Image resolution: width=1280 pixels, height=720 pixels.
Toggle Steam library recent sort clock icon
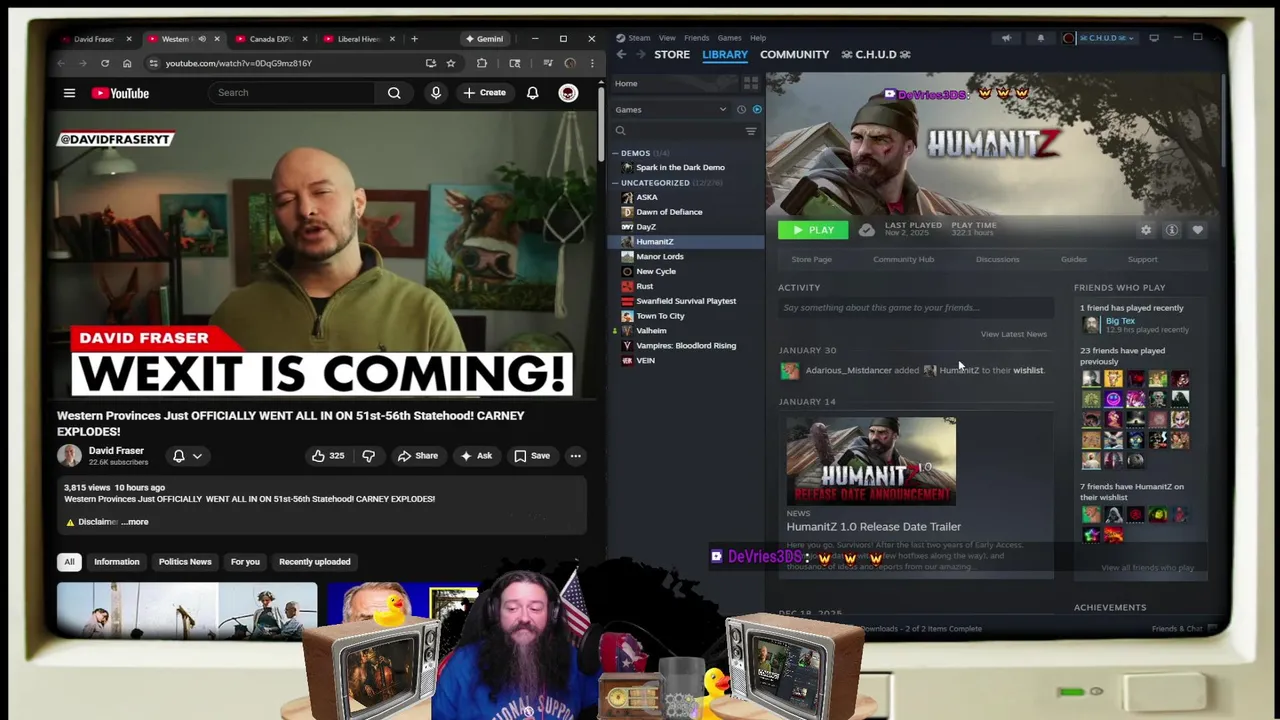741,110
